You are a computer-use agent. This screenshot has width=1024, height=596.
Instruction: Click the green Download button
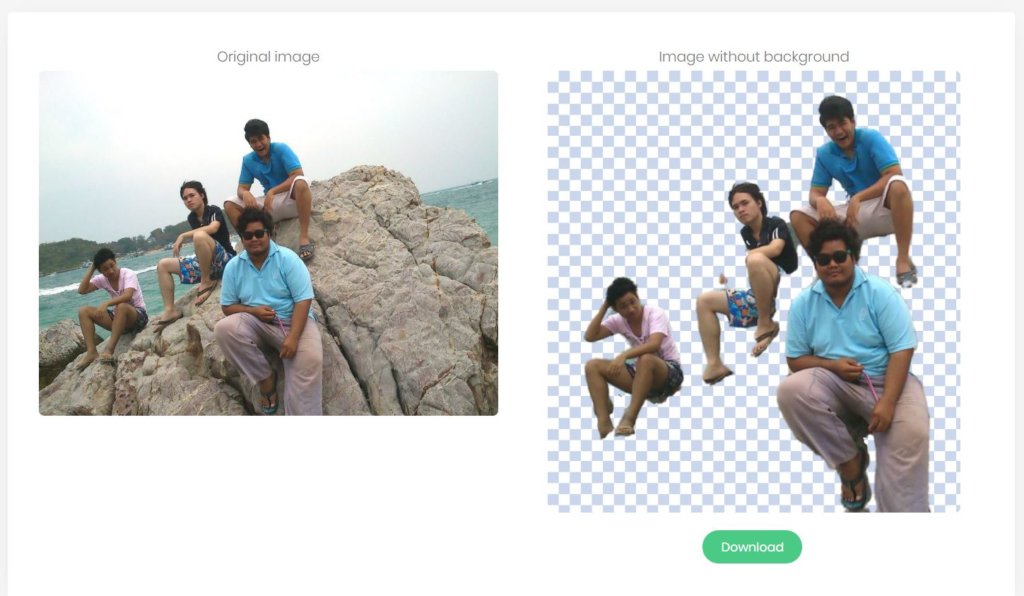(752, 547)
